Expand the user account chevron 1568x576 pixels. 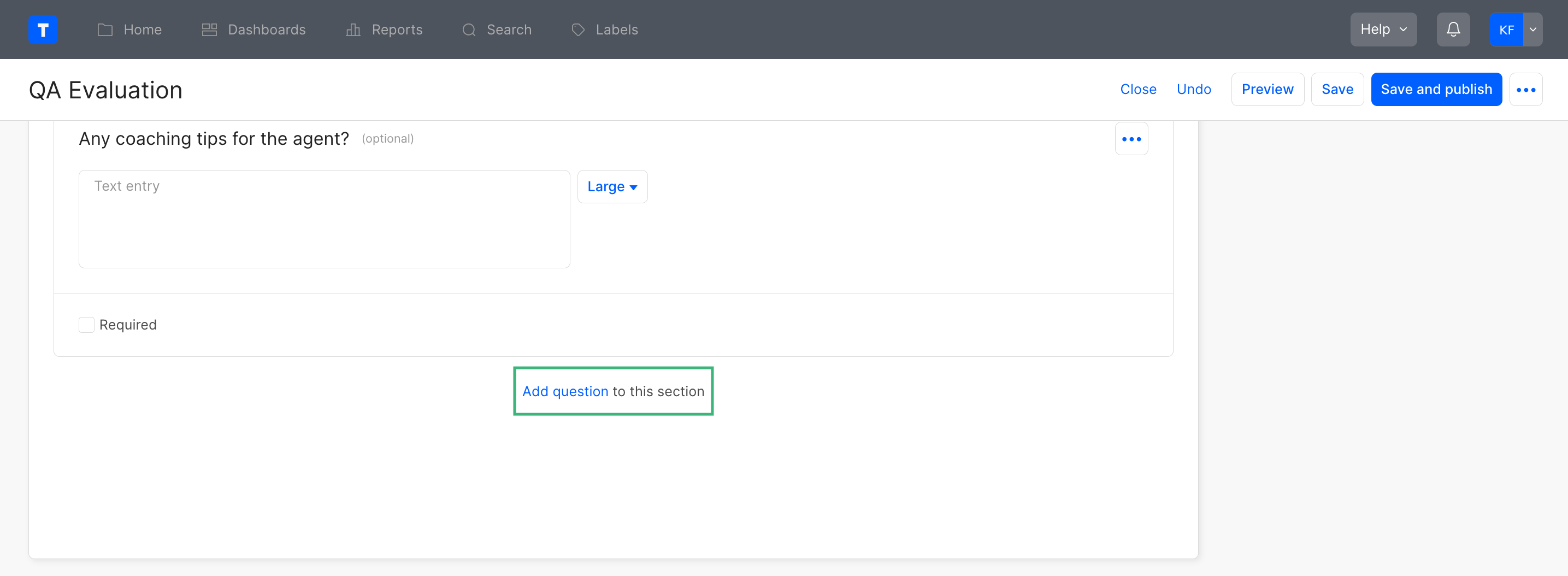[1532, 29]
